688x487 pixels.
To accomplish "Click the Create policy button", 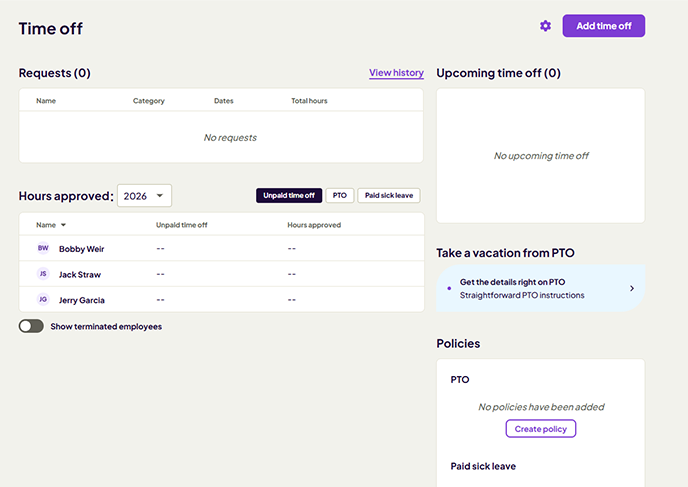I will click(x=541, y=429).
